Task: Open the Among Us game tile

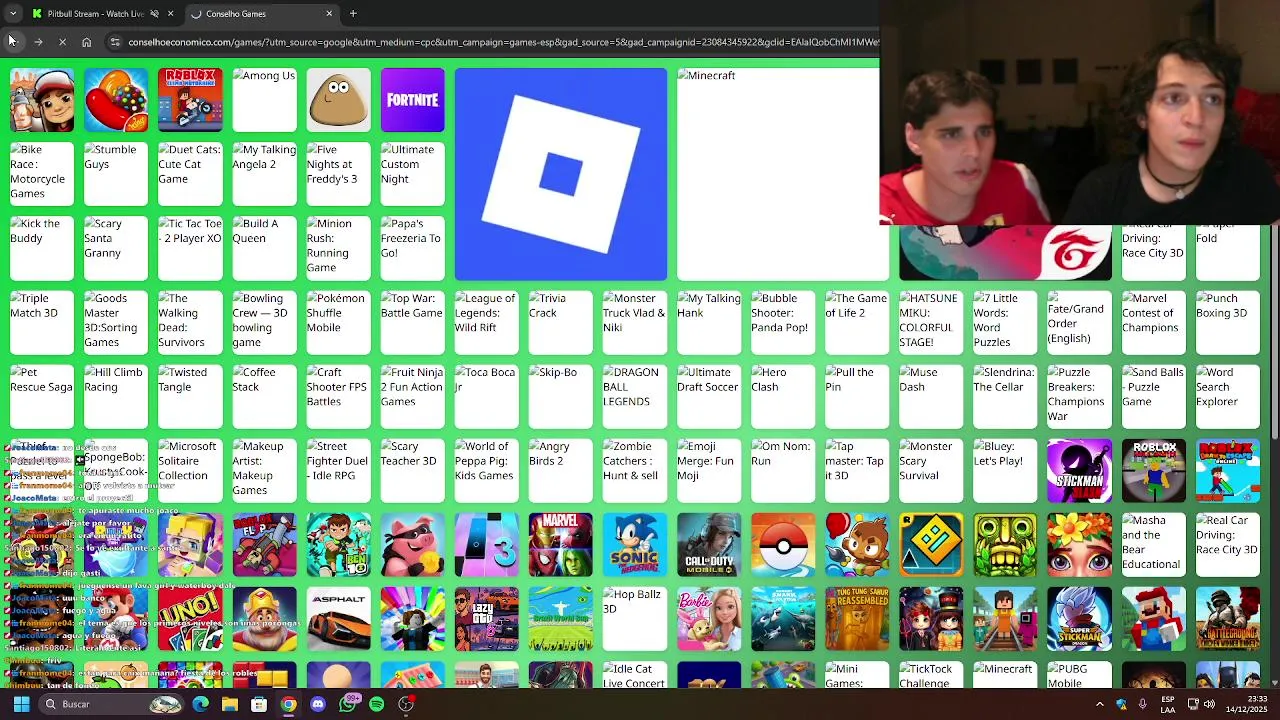Action: coord(264,100)
